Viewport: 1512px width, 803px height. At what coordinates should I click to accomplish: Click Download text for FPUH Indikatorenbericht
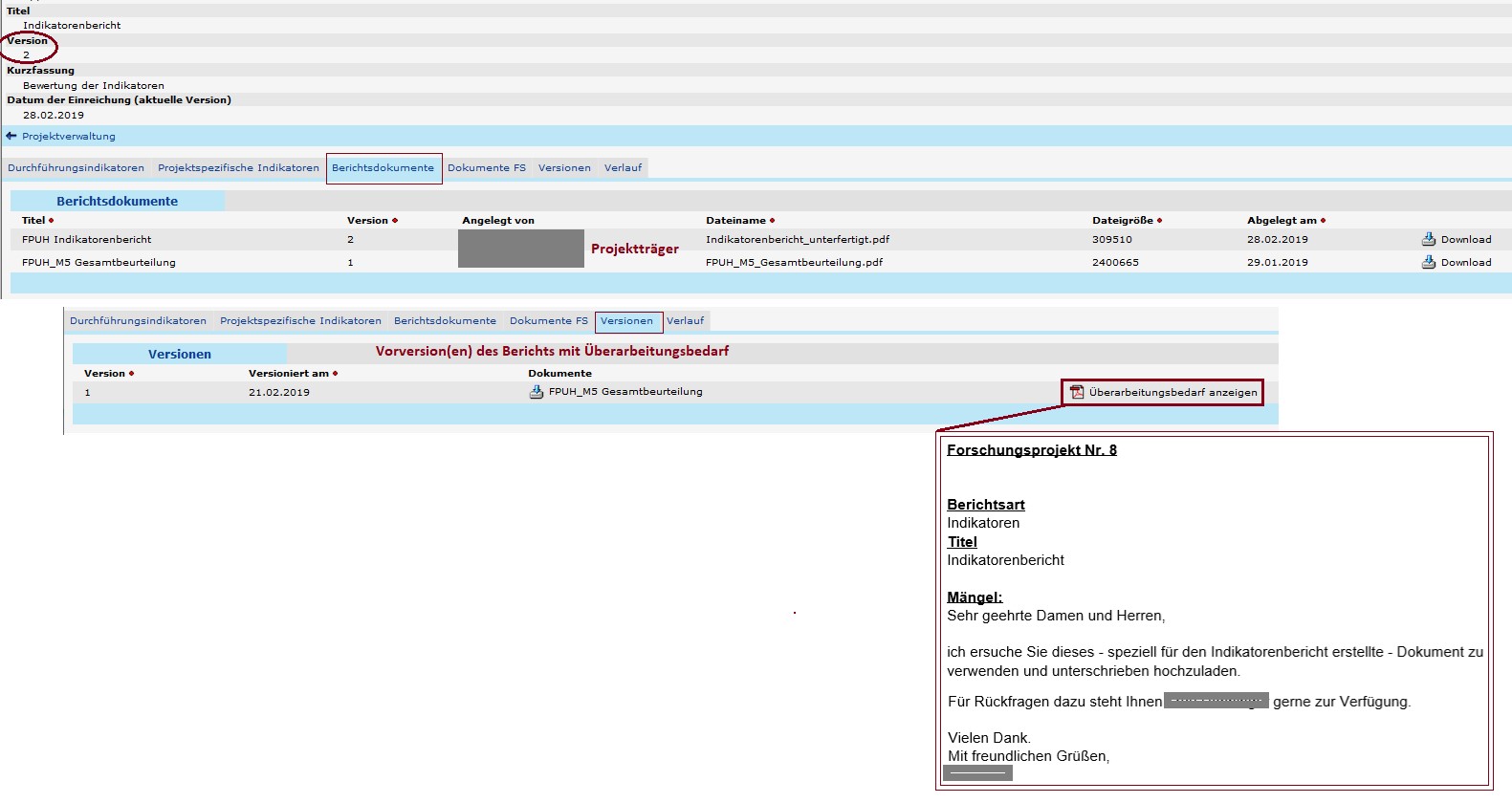point(1465,240)
